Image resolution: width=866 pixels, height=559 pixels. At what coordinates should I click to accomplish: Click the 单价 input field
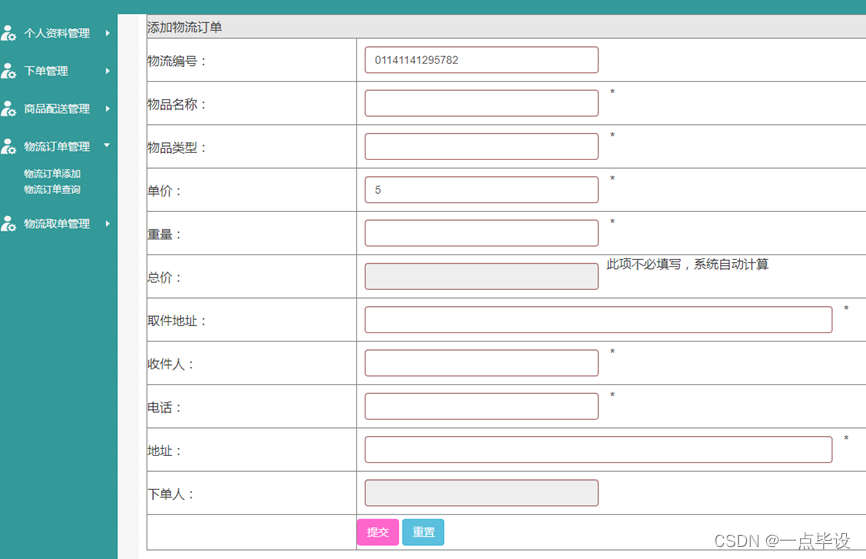pyautogui.click(x=482, y=189)
